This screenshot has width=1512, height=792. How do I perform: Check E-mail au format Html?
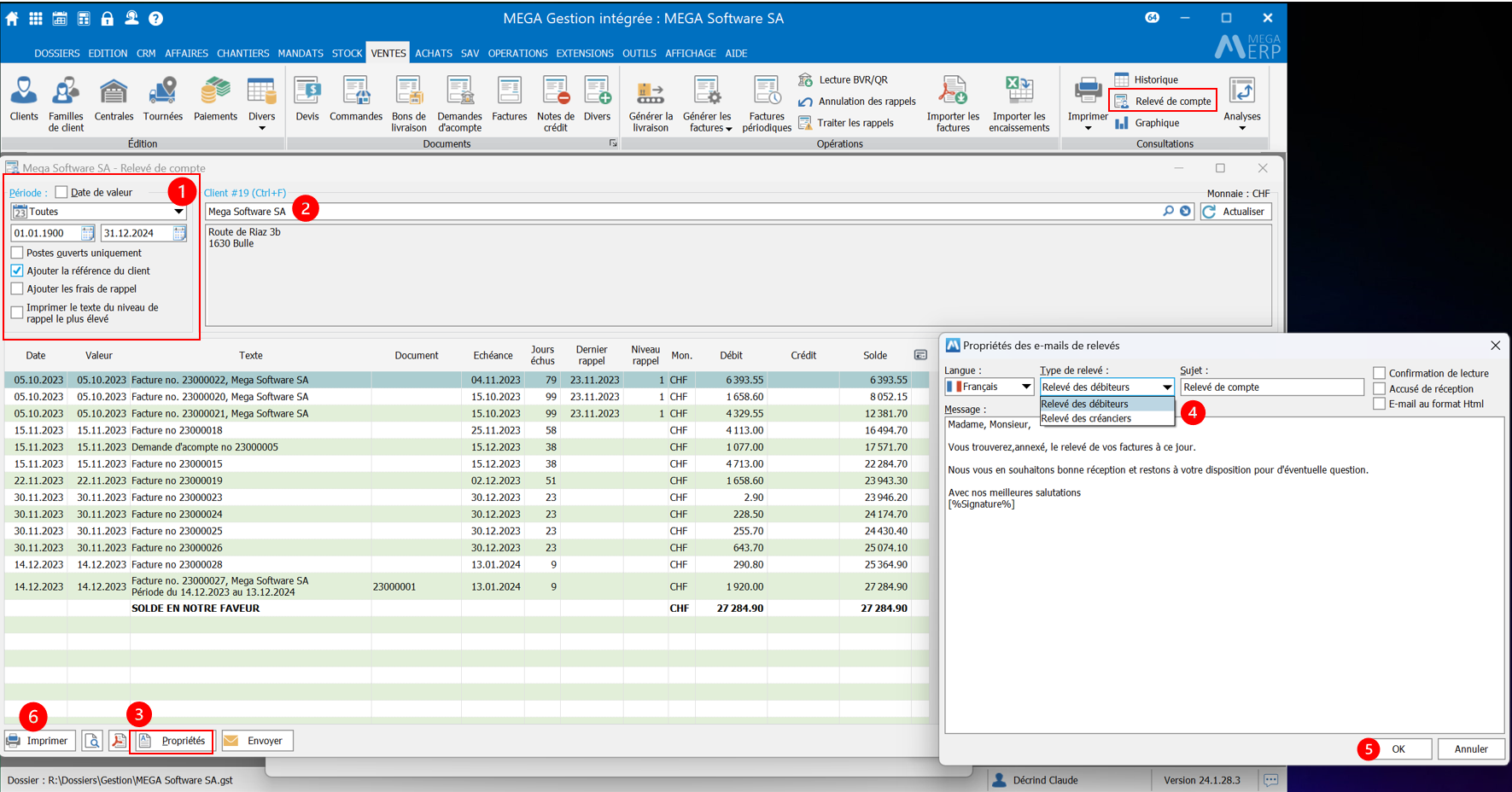pos(1379,404)
